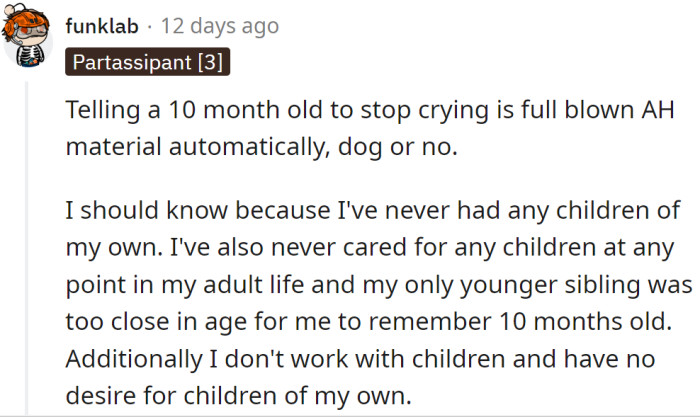
Task: Click the orange hair on the avatar
Action: point(25,21)
